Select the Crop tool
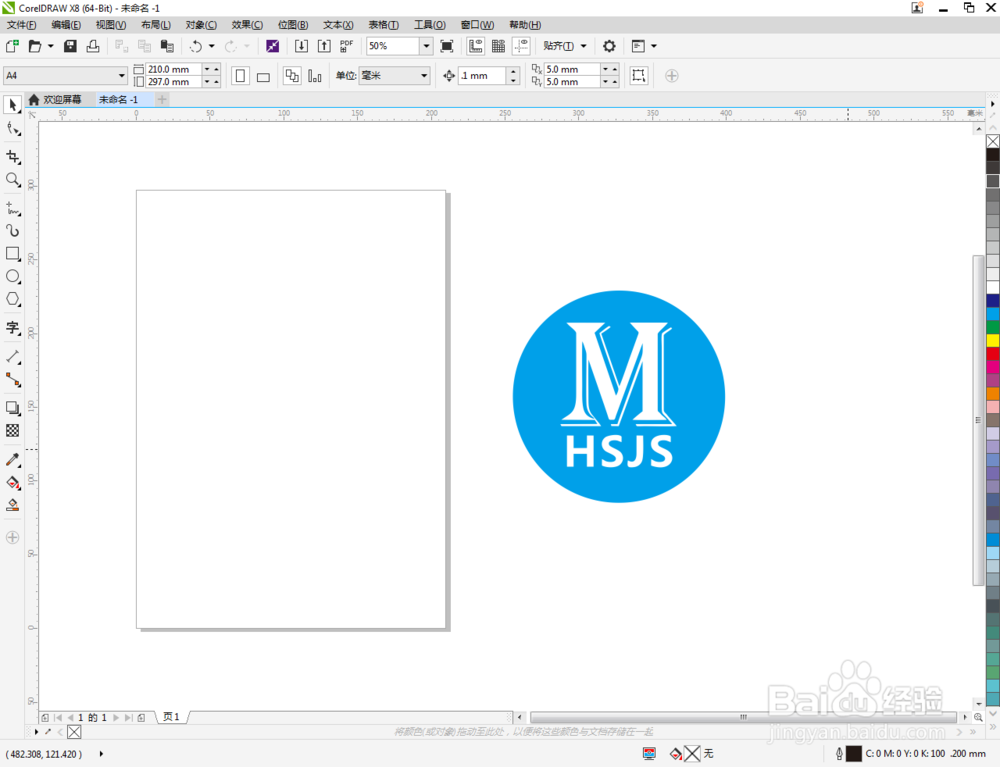This screenshot has height=767, width=1000. tap(13, 157)
